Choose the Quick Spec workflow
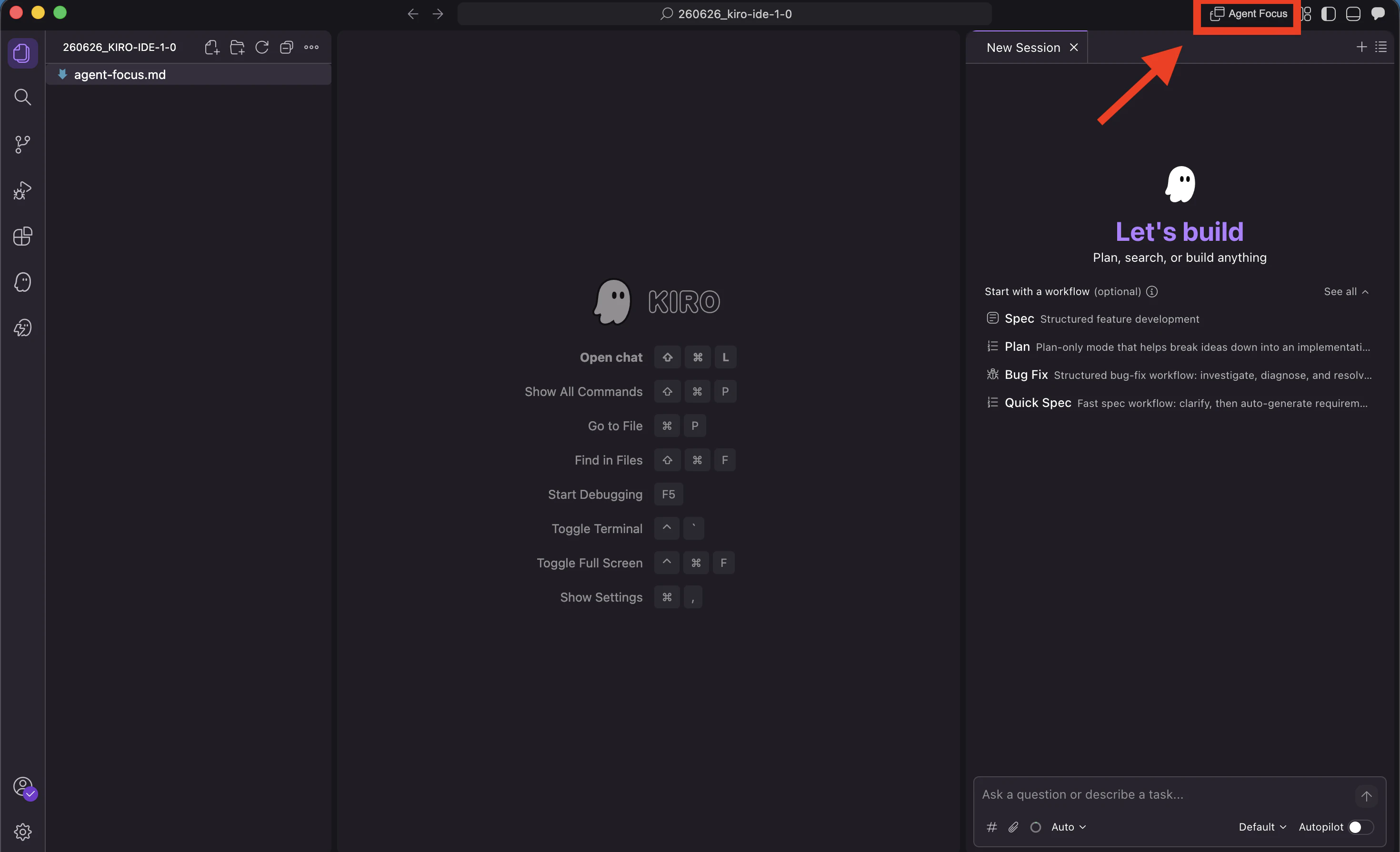This screenshot has height=852, width=1400. 1179,403
